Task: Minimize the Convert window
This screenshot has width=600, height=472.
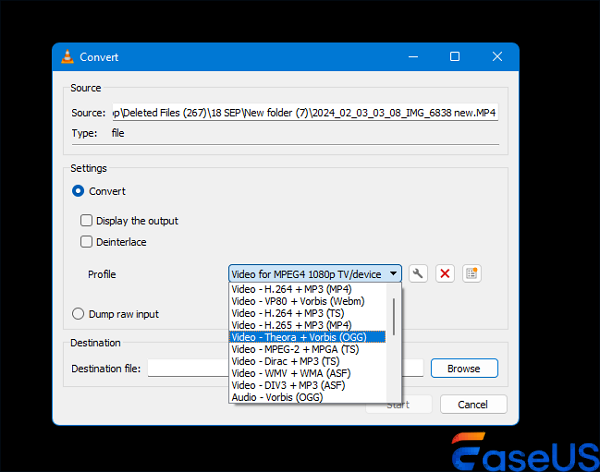Action: (x=413, y=57)
